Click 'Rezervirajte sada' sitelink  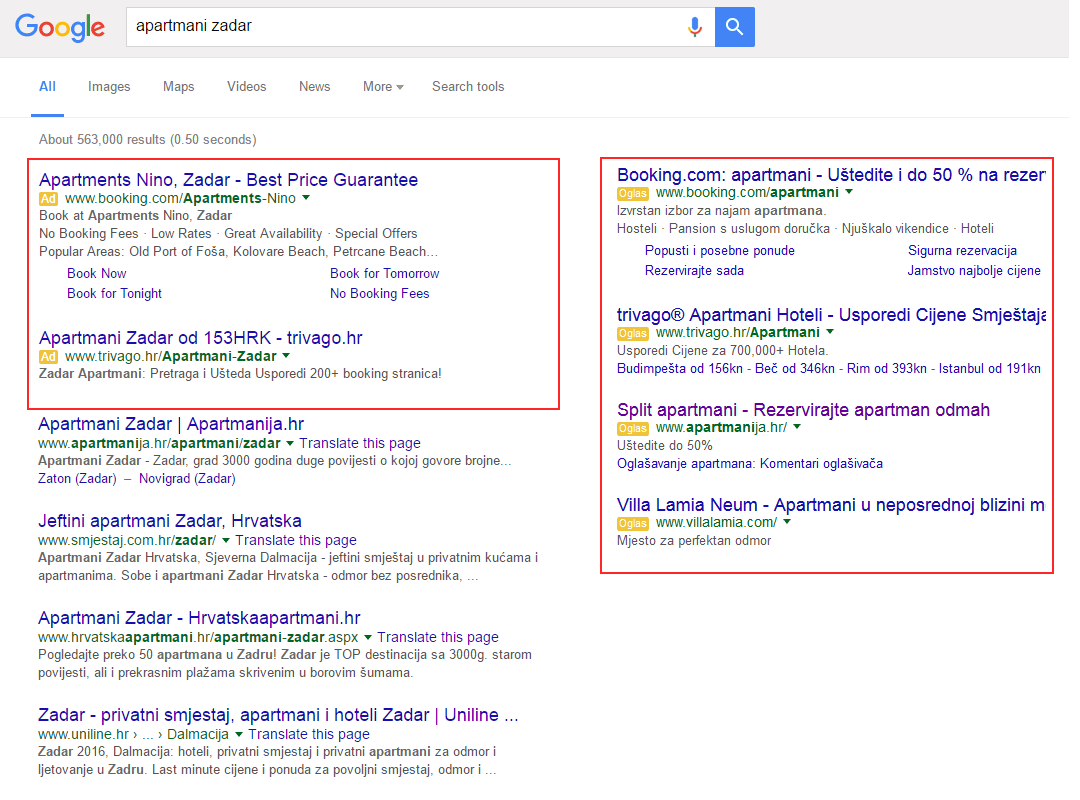pos(694,271)
